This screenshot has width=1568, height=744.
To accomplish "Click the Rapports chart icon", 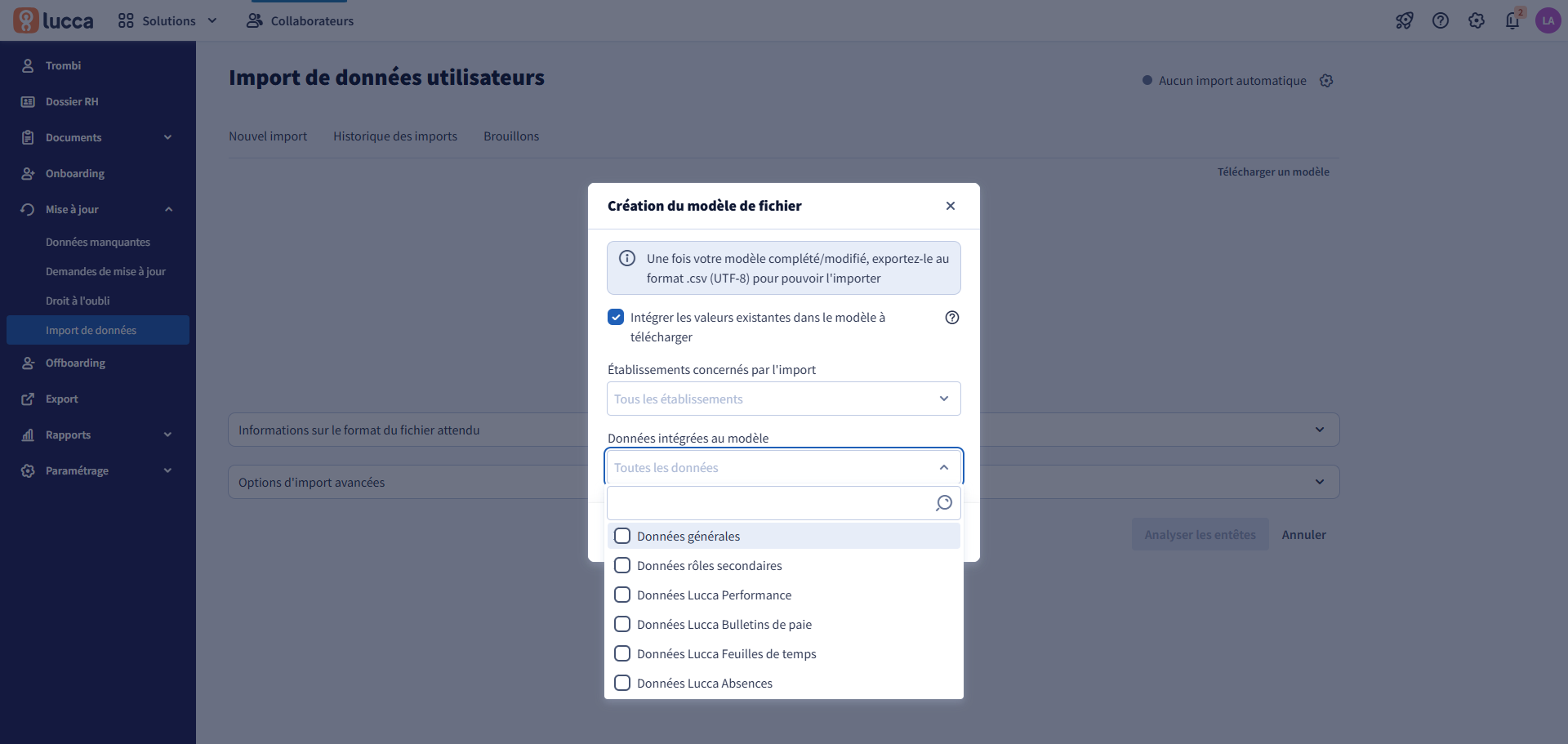I will (28, 434).
